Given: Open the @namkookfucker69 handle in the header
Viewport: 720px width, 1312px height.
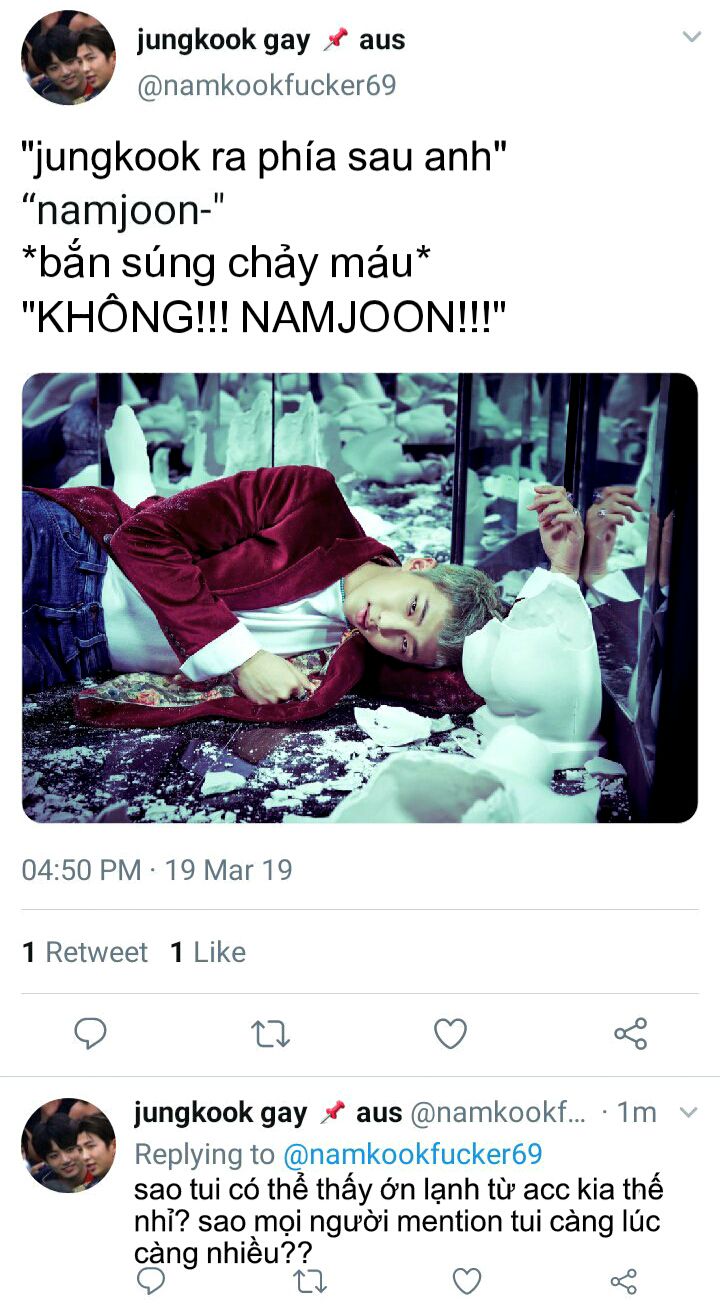Looking at the screenshot, I should 266,86.
